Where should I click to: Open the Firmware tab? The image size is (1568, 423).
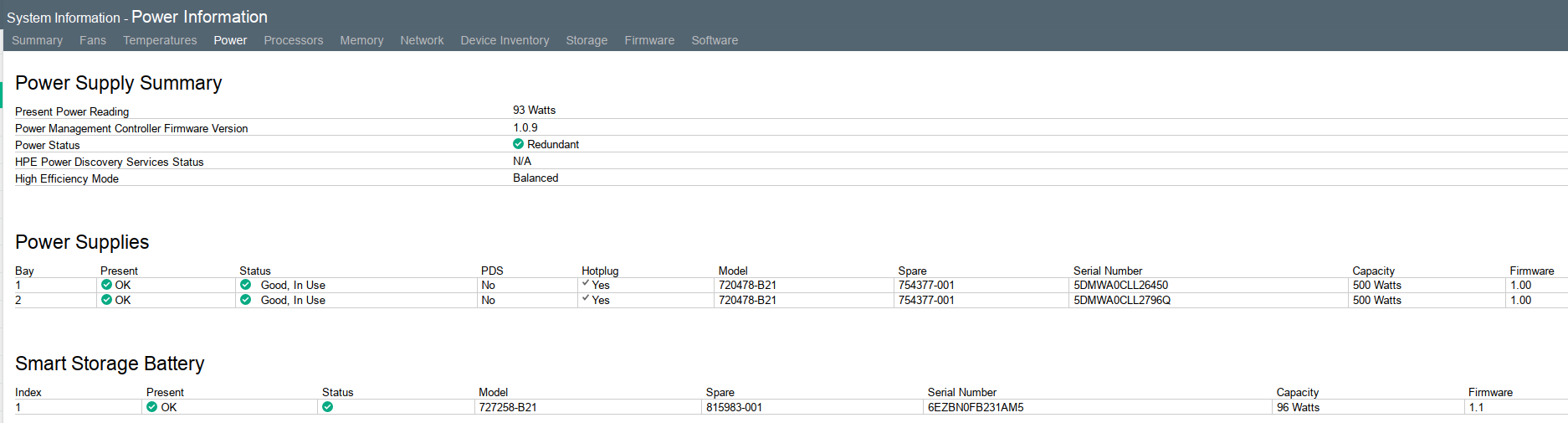coord(649,40)
